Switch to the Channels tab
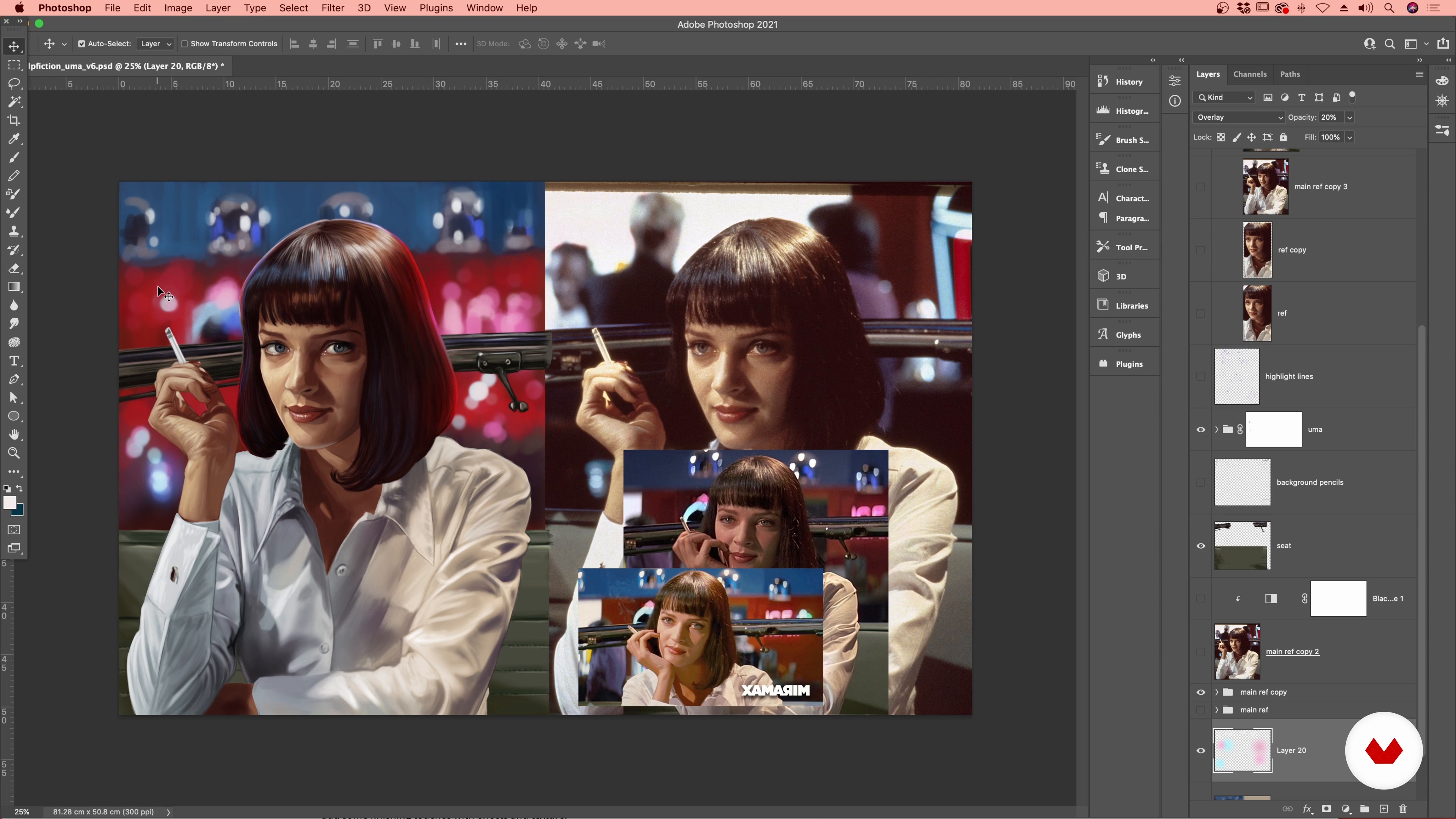This screenshot has height=819, width=1456. point(1250,74)
